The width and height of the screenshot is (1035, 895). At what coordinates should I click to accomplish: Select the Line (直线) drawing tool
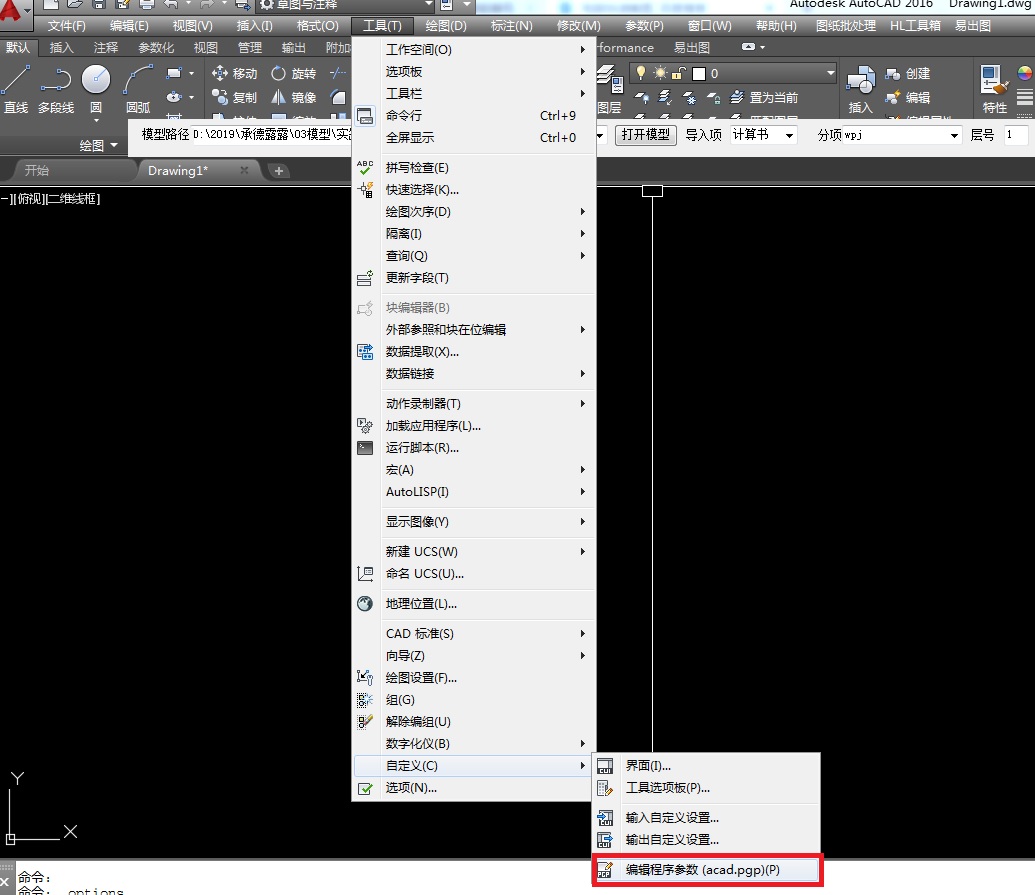(16, 89)
